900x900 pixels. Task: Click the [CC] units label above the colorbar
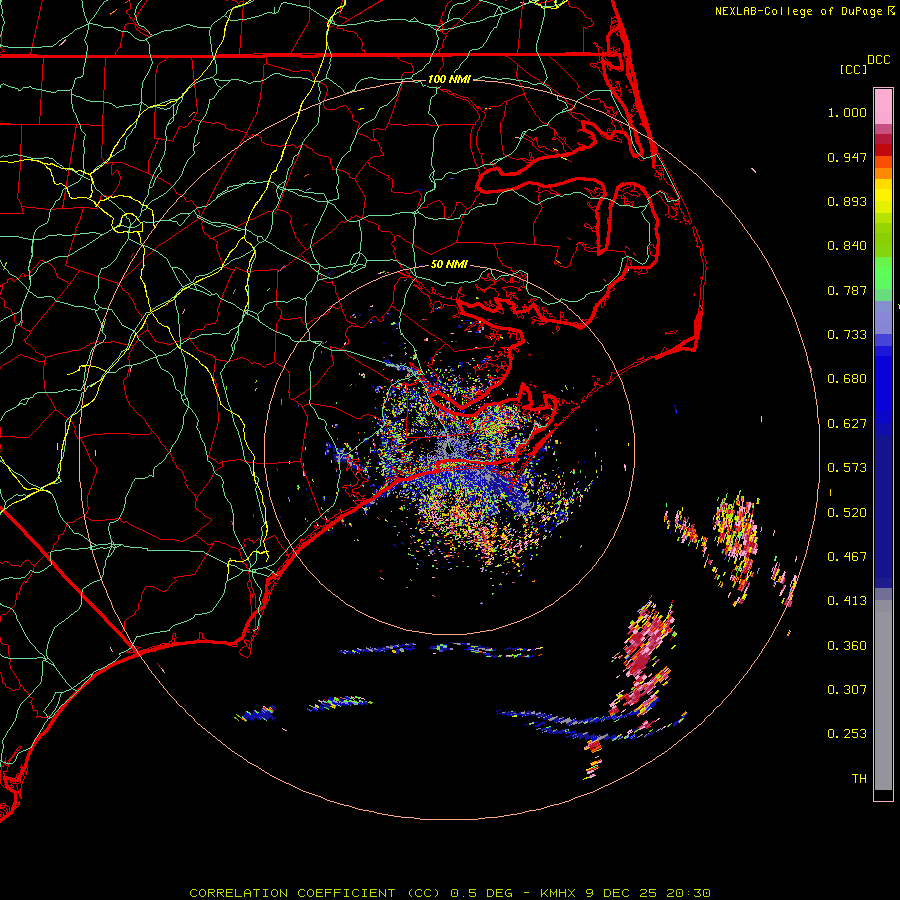(x=853, y=69)
